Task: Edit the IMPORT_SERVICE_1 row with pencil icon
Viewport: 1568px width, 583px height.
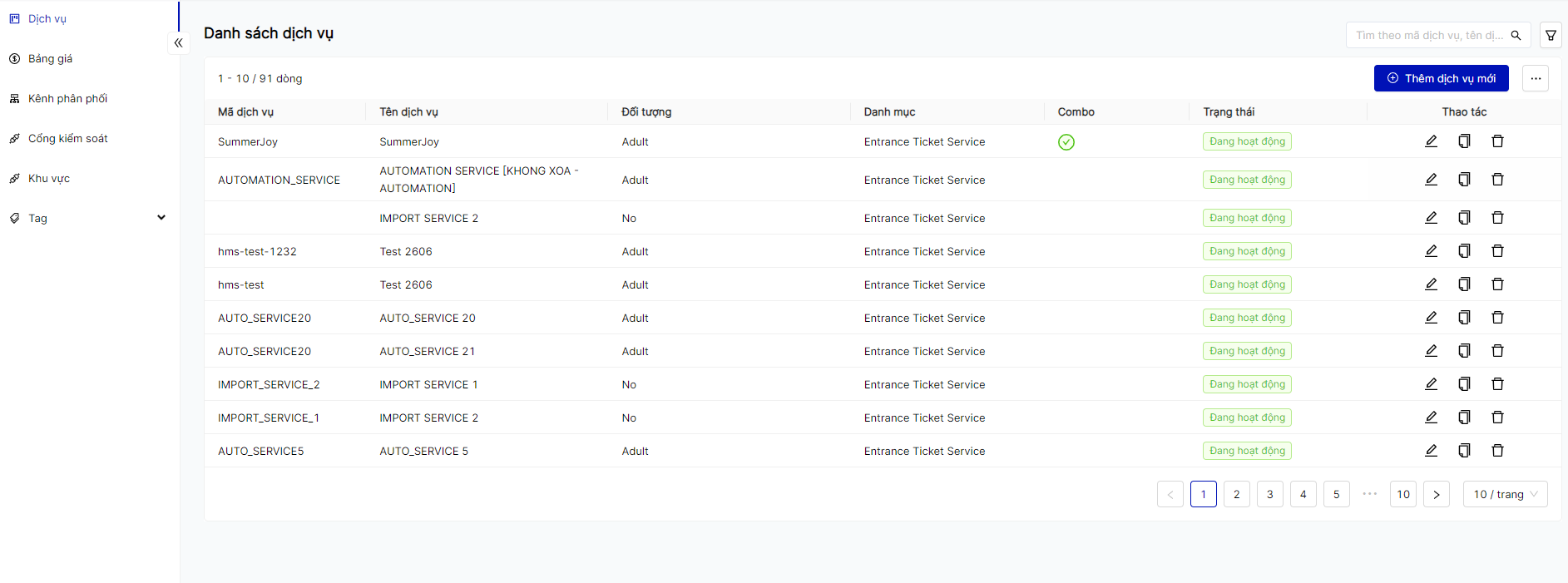Action: pos(1431,417)
